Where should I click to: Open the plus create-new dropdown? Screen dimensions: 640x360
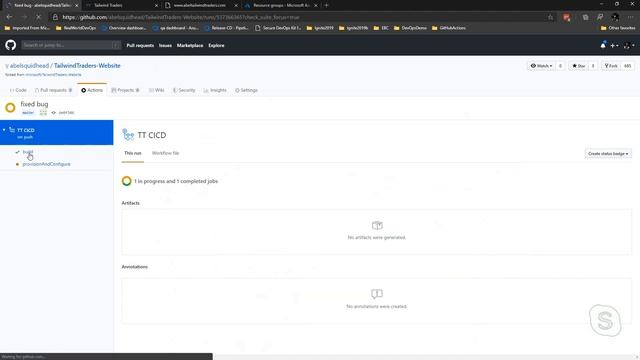click(x=614, y=46)
